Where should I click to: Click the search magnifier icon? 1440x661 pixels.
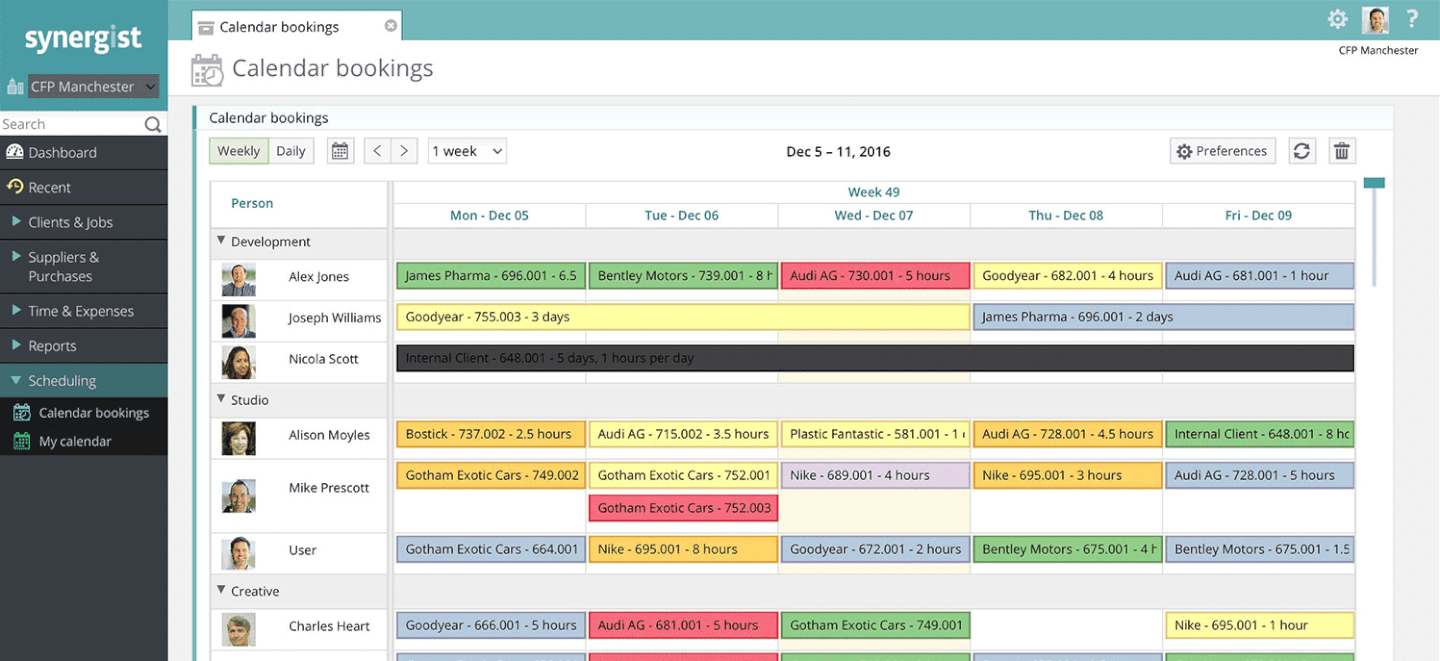[152, 124]
